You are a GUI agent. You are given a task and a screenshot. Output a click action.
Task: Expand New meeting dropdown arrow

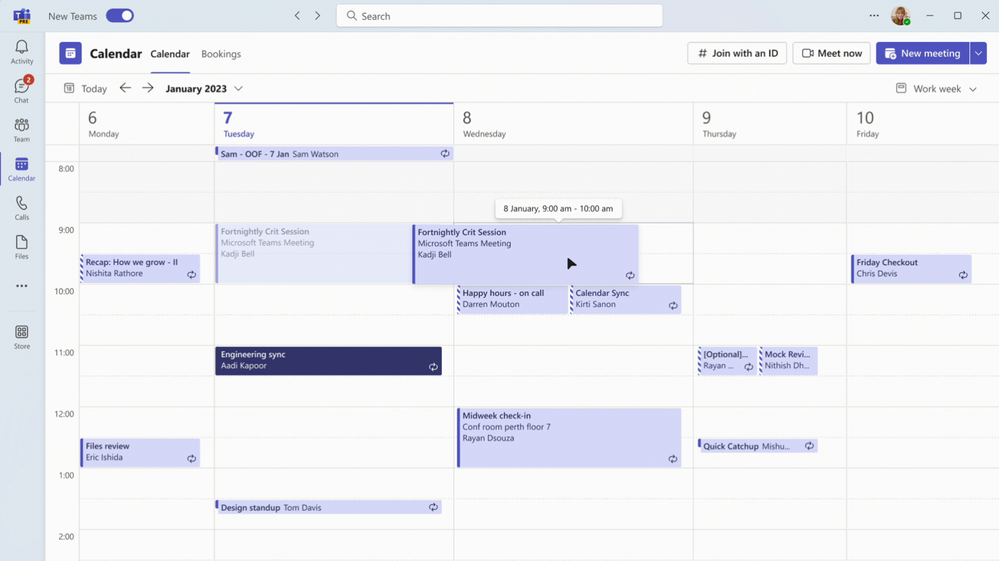[979, 53]
